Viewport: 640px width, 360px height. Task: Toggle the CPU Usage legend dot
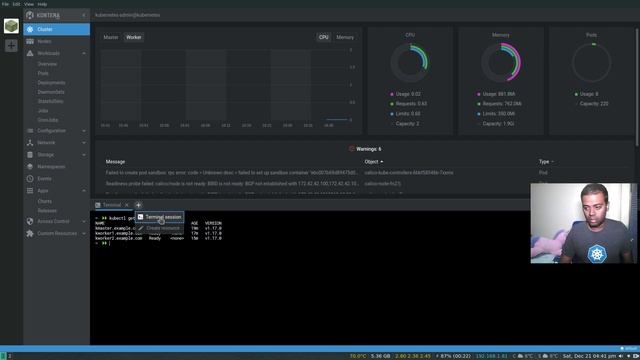pos(392,94)
